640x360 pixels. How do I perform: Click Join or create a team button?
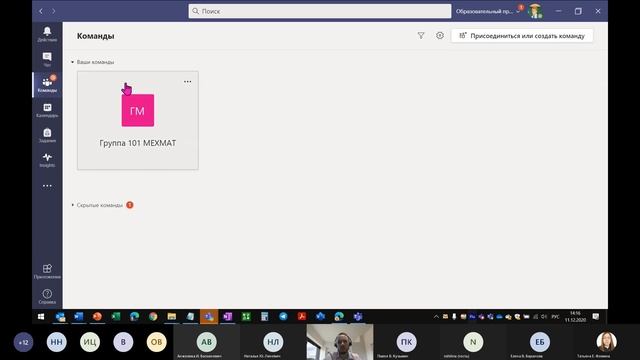point(522,36)
